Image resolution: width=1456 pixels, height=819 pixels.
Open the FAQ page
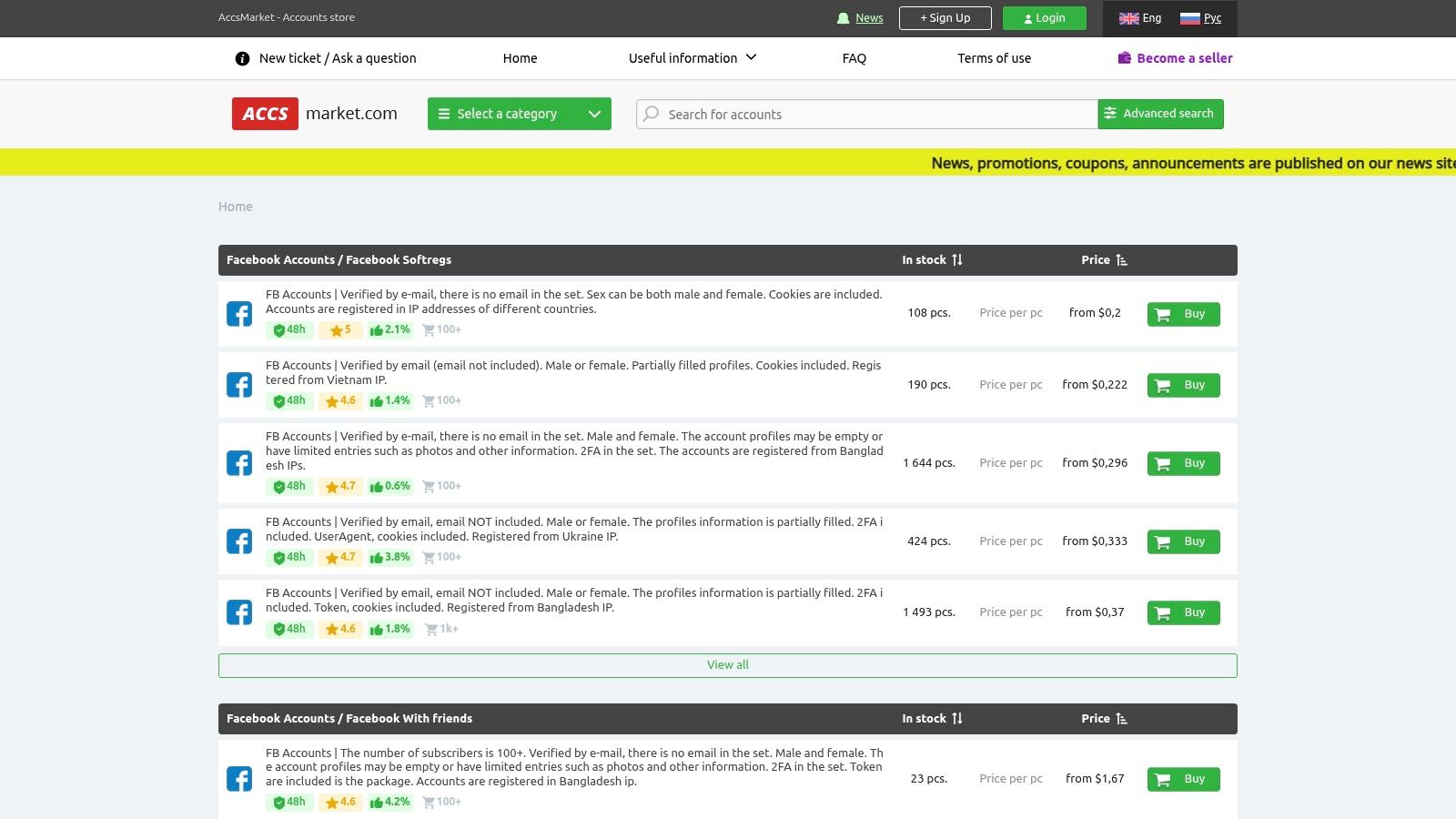click(x=854, y=58)
